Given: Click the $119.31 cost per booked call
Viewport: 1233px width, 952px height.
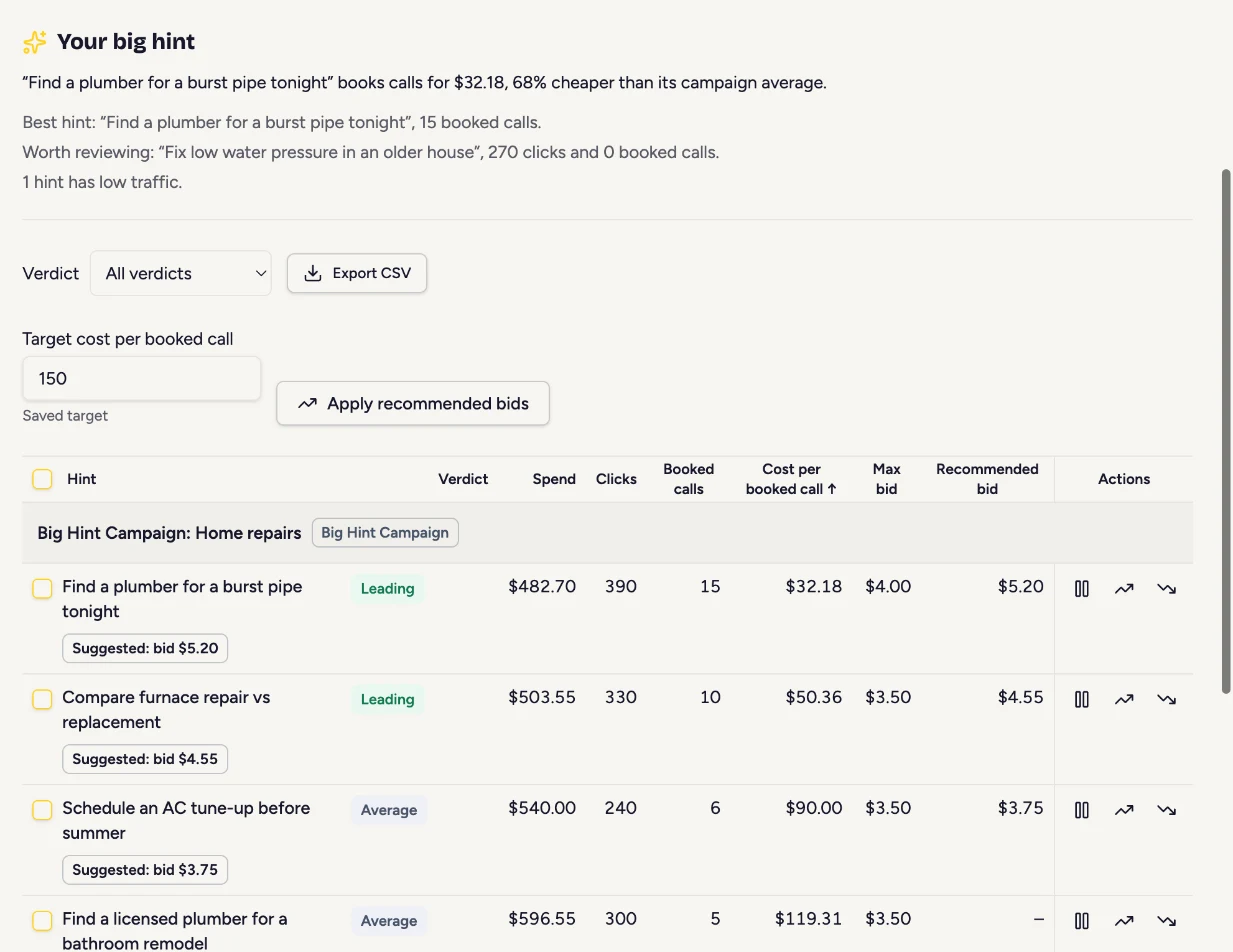Looking at the screenshot, I should pos(808,919).
